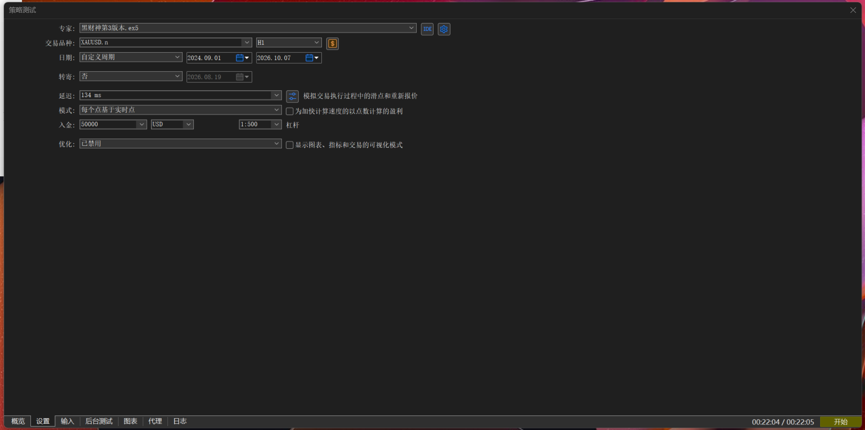This screenshot has height=430, width=865.
Task: Open the 转寄 forward dropdown
Action: (x=131, y=76)
